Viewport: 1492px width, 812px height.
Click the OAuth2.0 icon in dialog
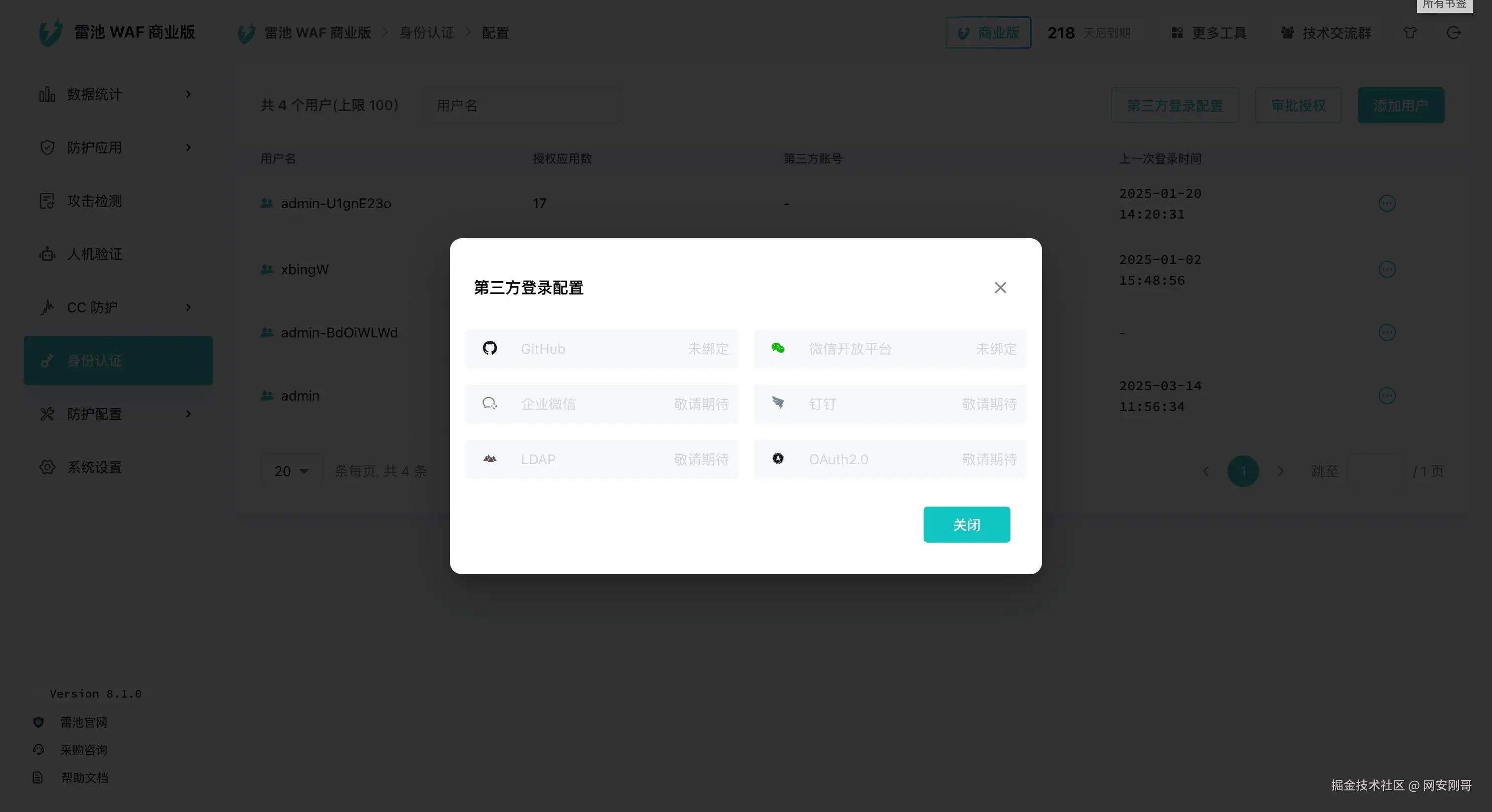click(778, 459)
